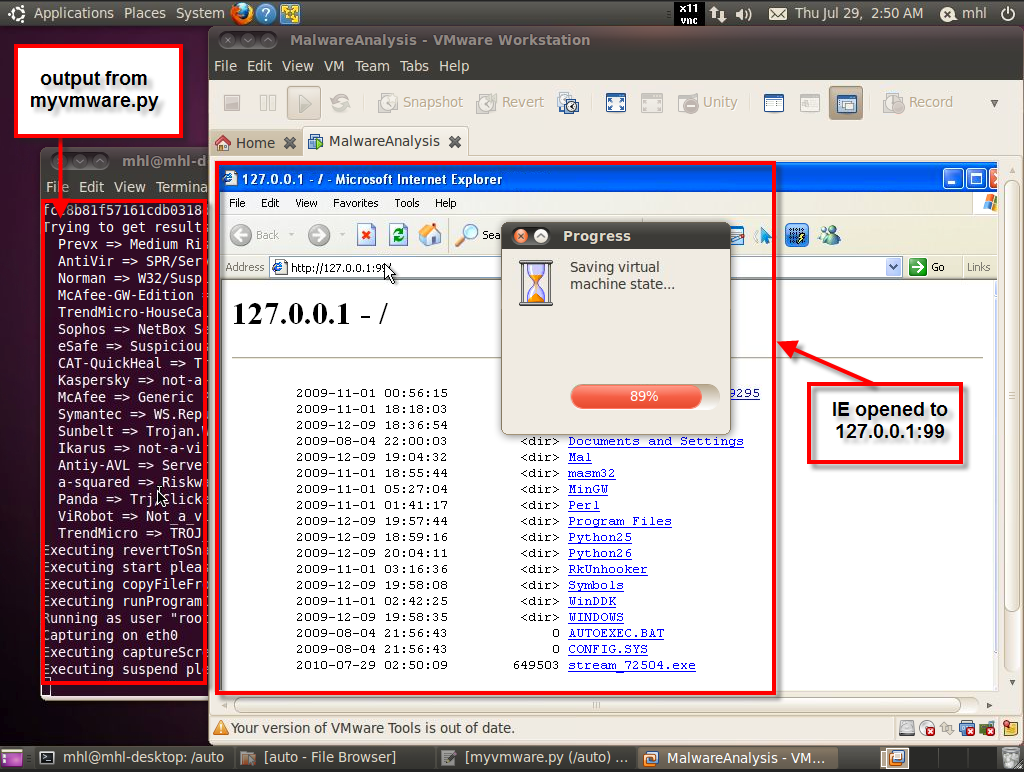Open the stream_72504.exe link

coord(631,665)
